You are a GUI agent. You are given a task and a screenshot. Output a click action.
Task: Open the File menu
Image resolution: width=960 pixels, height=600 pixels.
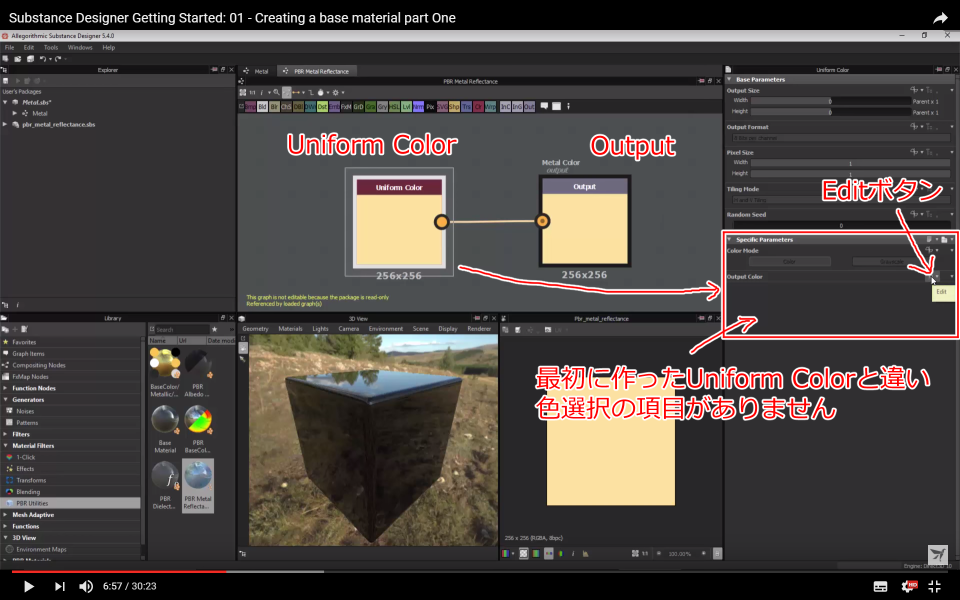[x=9, y=47]
